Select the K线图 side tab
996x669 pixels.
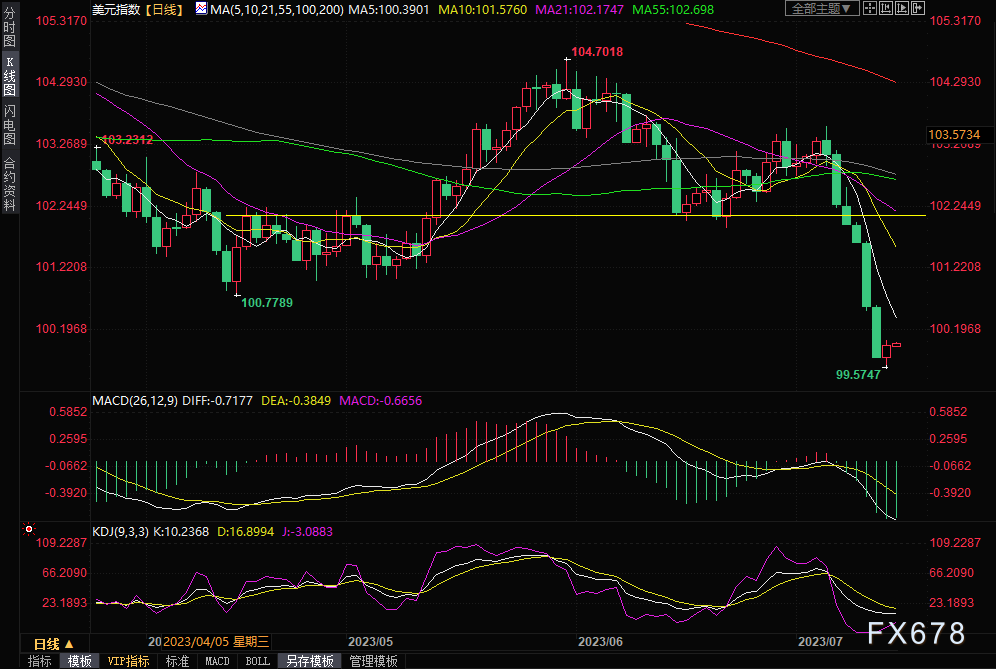(10, 75)
